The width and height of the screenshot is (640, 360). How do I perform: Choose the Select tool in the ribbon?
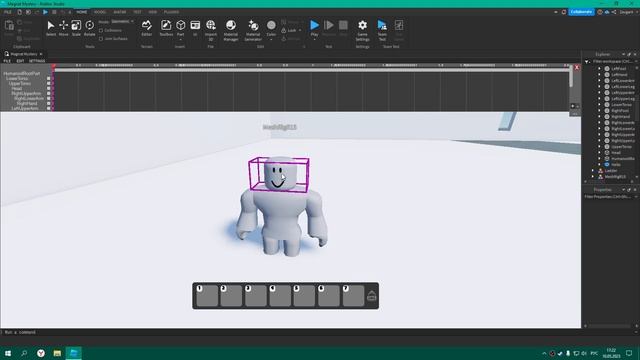pyautogui.click(x=51, y=28)
